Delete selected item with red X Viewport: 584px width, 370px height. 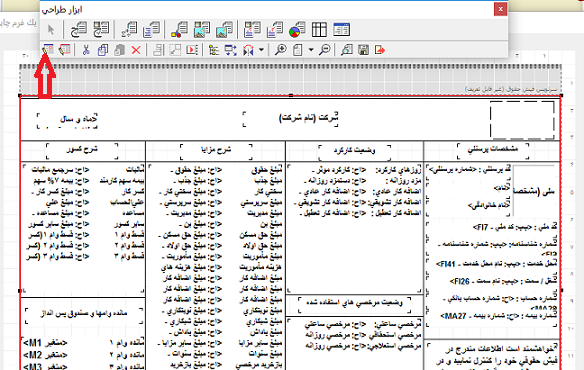coord(136,50)
